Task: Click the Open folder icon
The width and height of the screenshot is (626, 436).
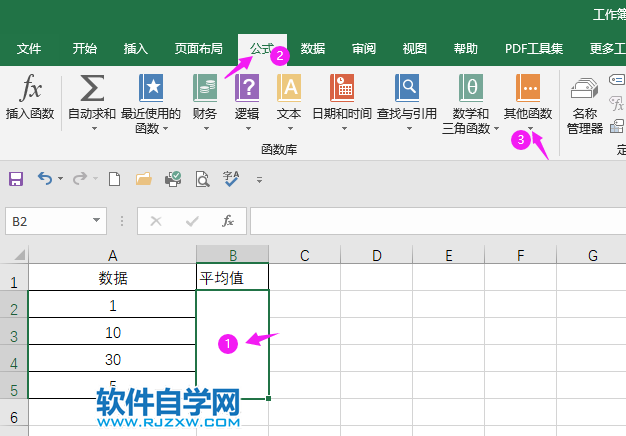Action: [144, 179]
